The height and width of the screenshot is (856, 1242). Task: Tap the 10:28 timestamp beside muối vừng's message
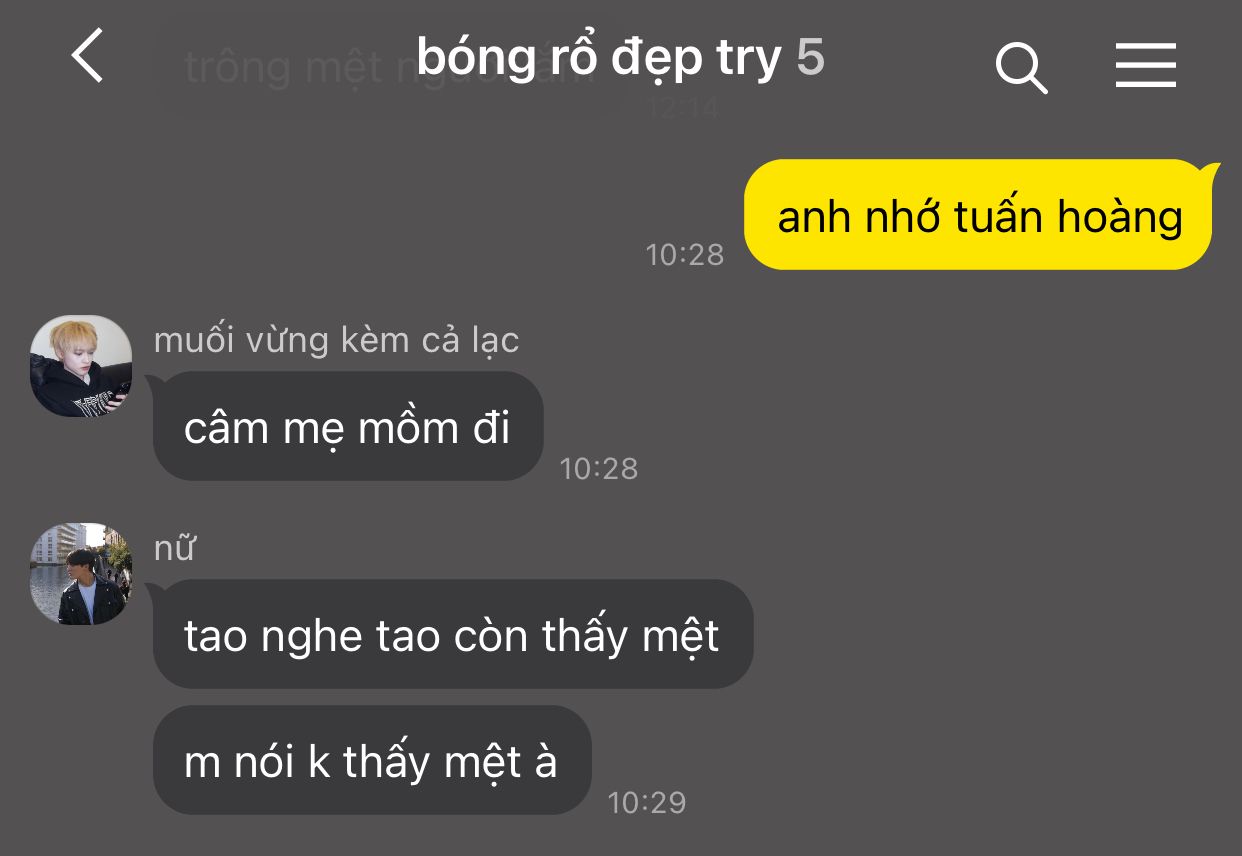[x=598, y=468]
